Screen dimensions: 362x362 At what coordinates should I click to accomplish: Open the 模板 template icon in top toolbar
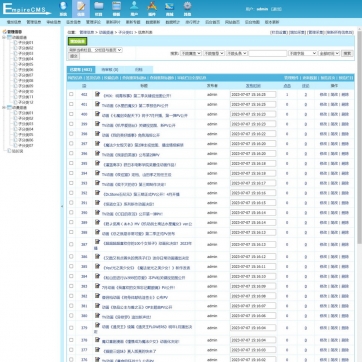(x=116, y=6)
